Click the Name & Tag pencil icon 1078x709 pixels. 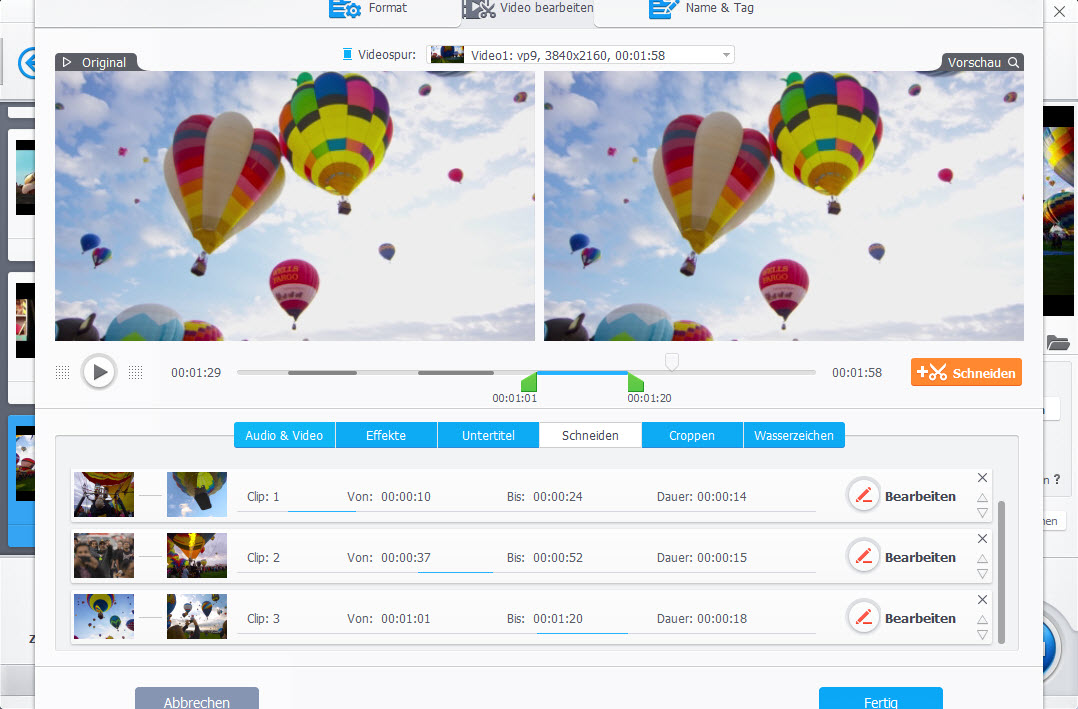point(663,9)
